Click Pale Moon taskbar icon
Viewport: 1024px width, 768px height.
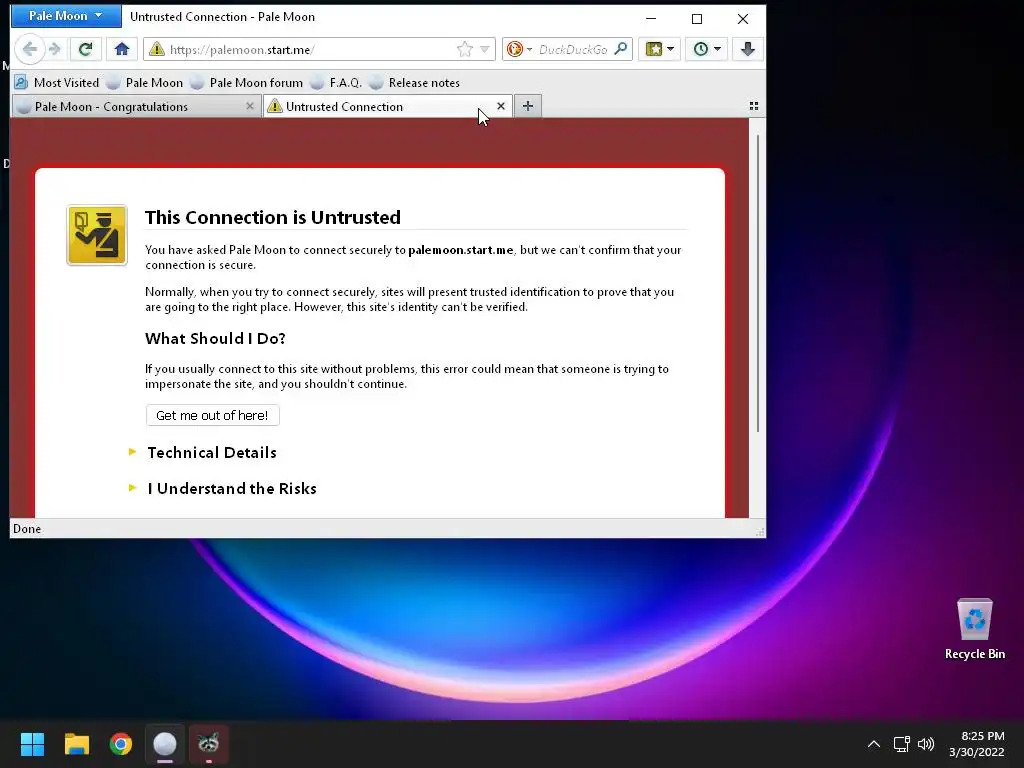165,744
